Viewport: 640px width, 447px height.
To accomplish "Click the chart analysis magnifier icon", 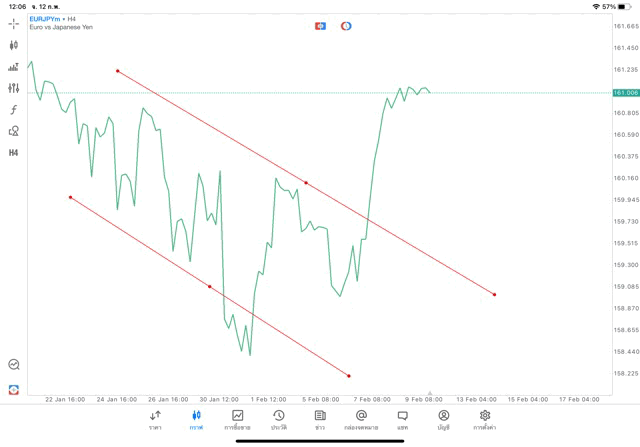I will point(14,364).
